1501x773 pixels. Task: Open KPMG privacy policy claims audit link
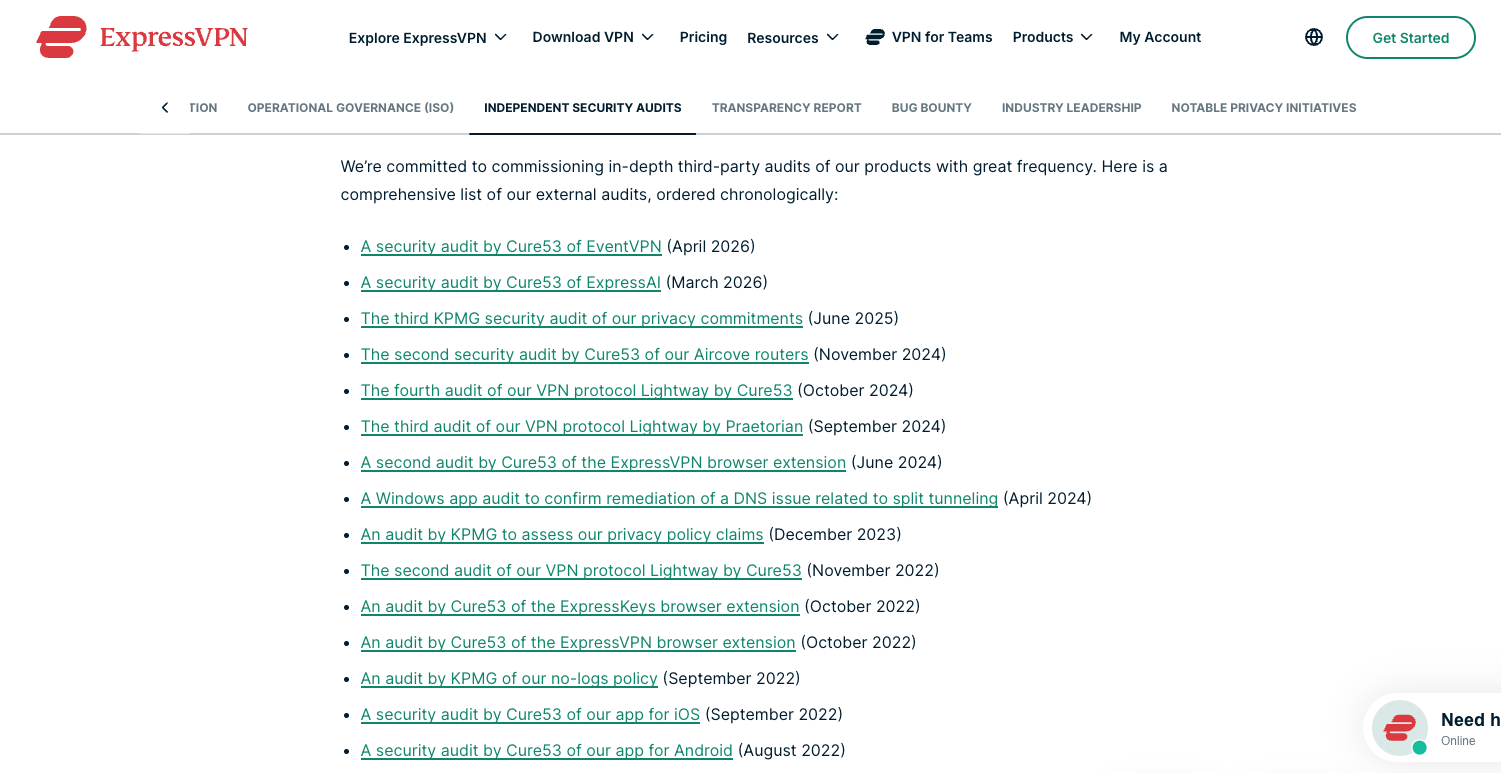(x=562, y=534)
